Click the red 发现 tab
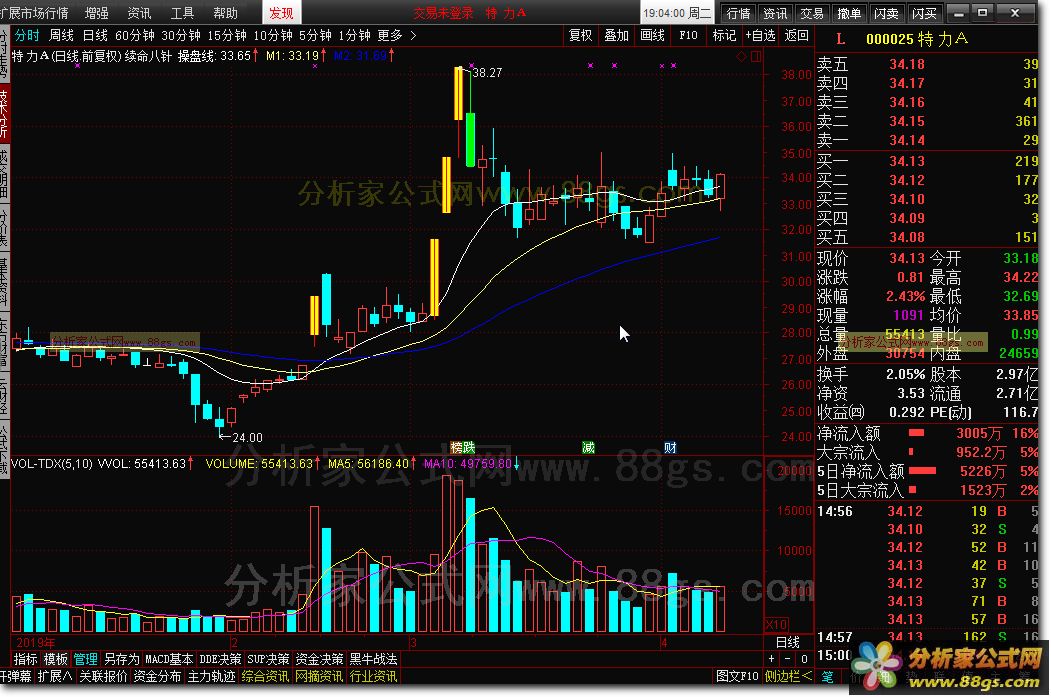 pyautogui.click(x=281, y=13)
